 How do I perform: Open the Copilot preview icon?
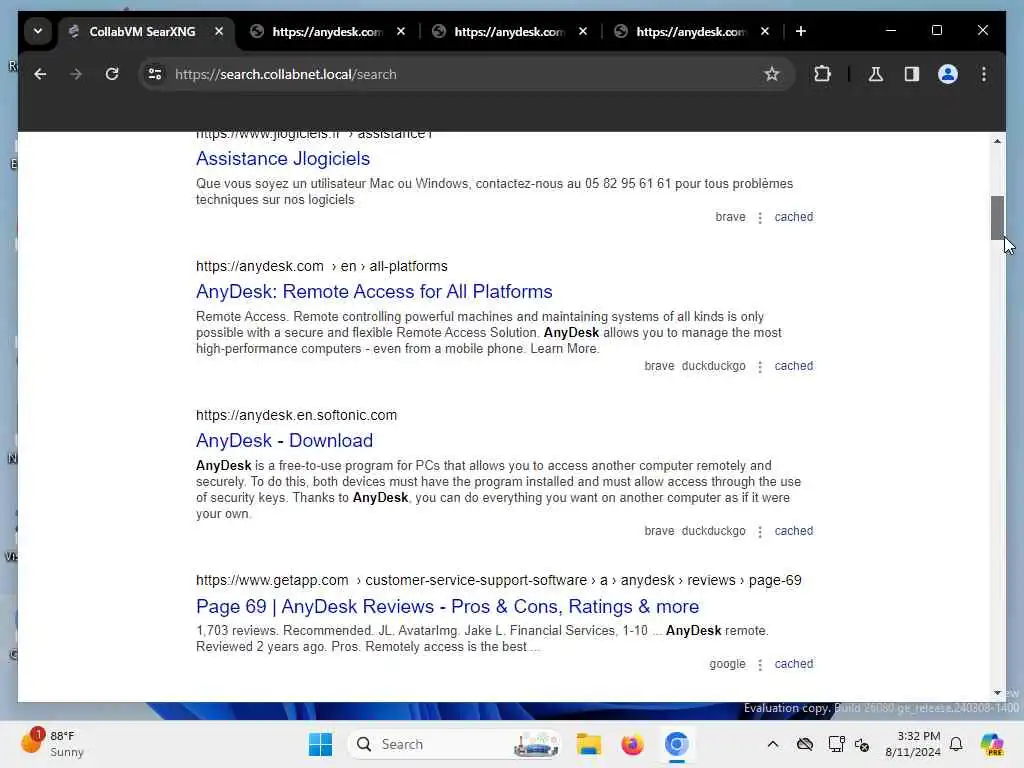point(992,744)
